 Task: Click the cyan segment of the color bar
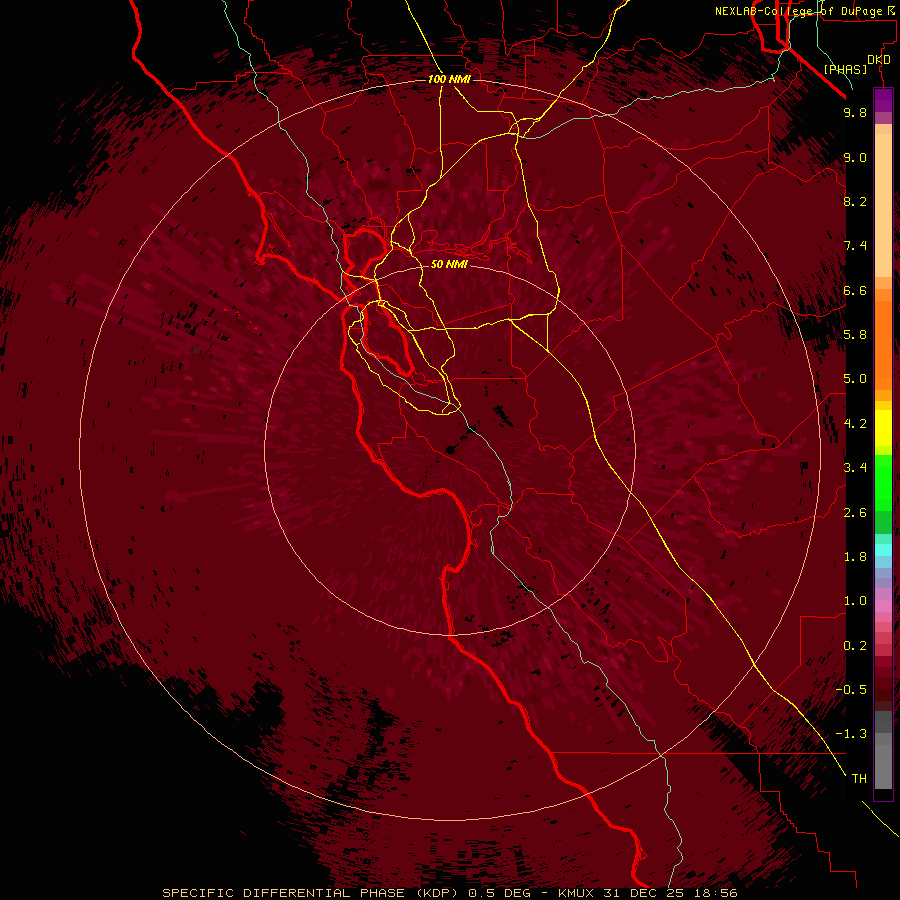coord(883,550)
